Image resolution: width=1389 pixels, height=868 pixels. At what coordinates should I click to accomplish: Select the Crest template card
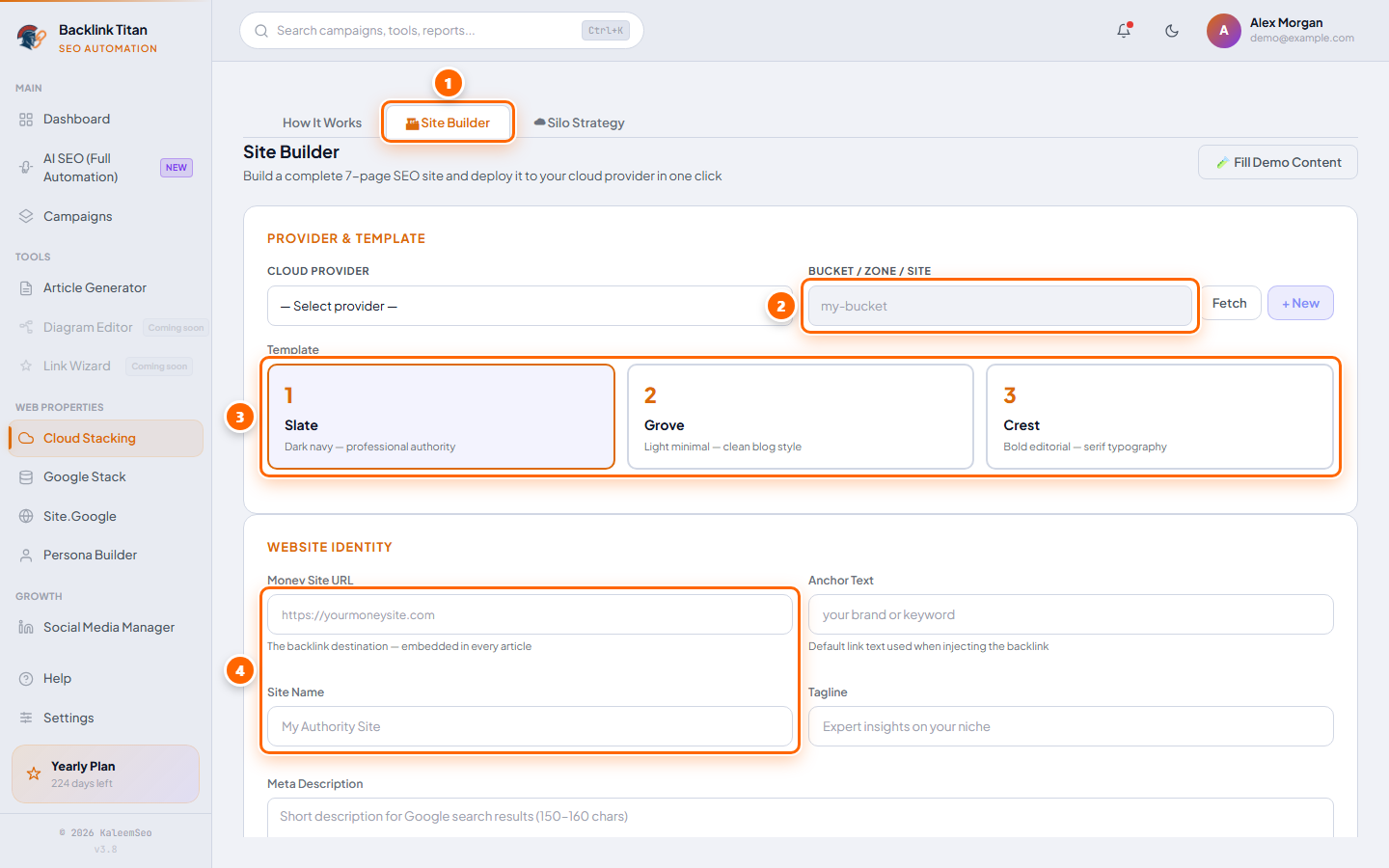(x=1159, y=417)
